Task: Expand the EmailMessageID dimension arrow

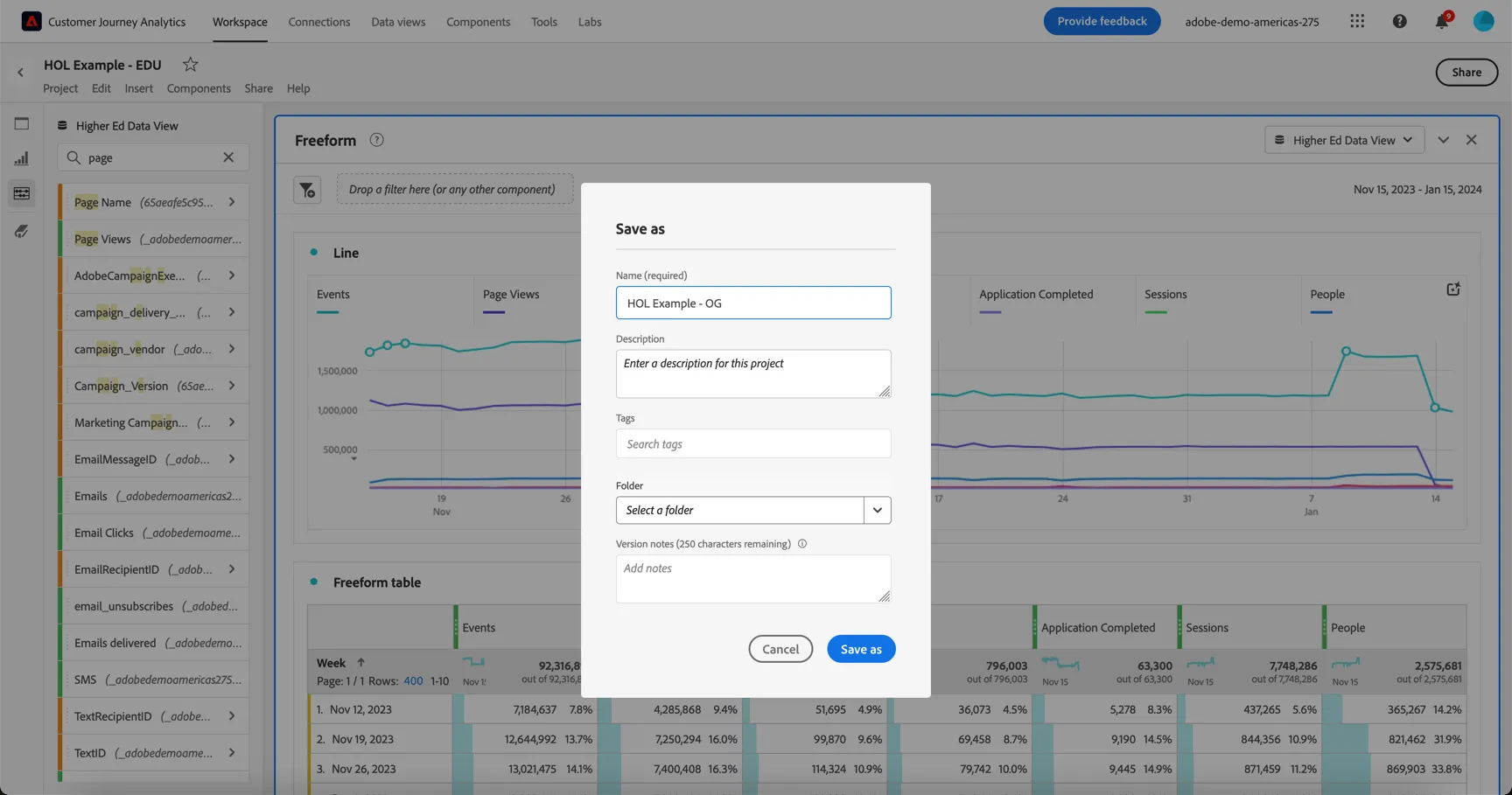Action: [232, 459]
